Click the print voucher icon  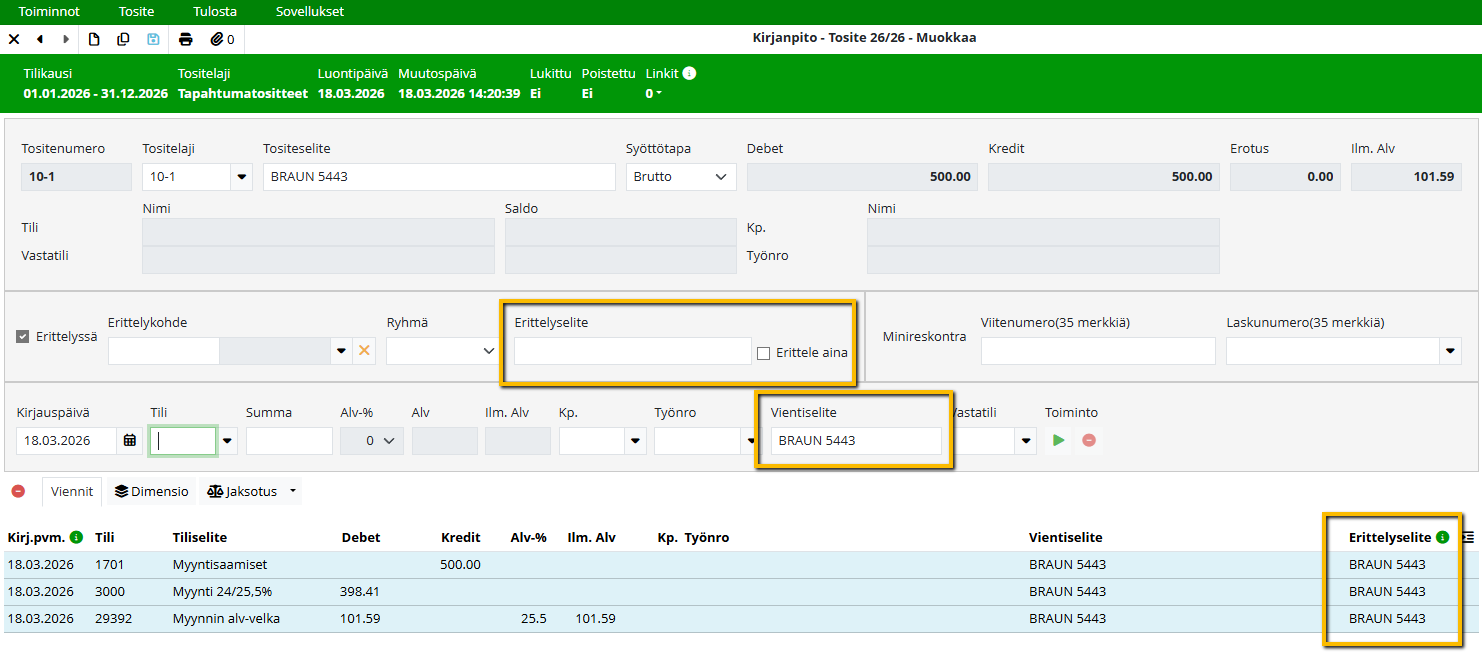point(185,39)
